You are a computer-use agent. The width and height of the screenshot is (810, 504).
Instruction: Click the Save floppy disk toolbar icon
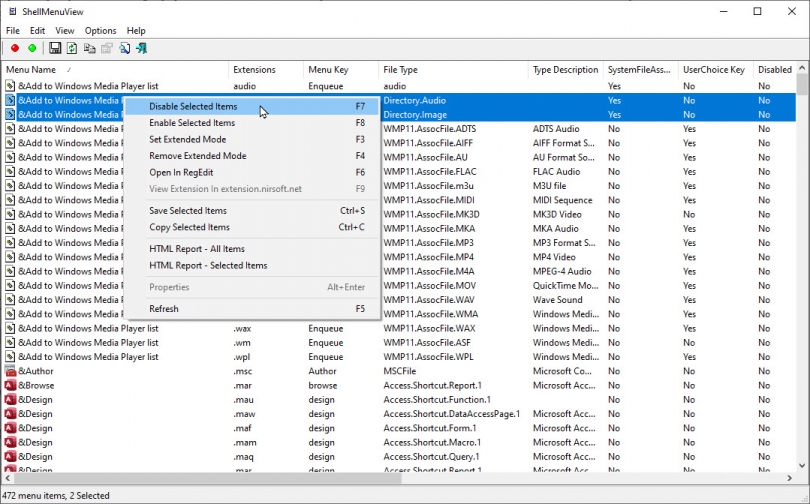click(55, 48)
